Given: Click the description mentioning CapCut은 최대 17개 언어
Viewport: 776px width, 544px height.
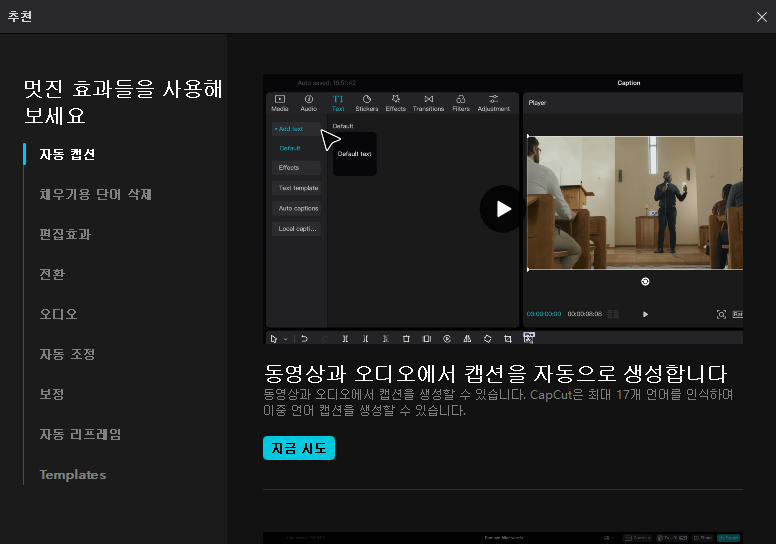Looking at the screenshot, I should pyautogui.click(x=498, y=402).
